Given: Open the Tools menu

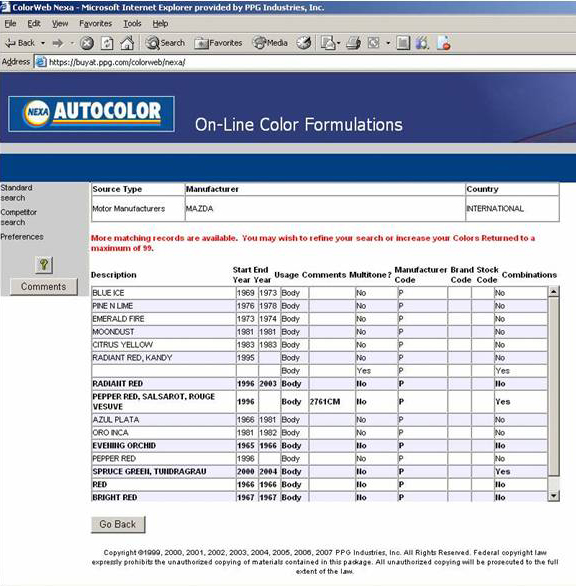Looking at the screenshot, I should (x=132, y=24).
